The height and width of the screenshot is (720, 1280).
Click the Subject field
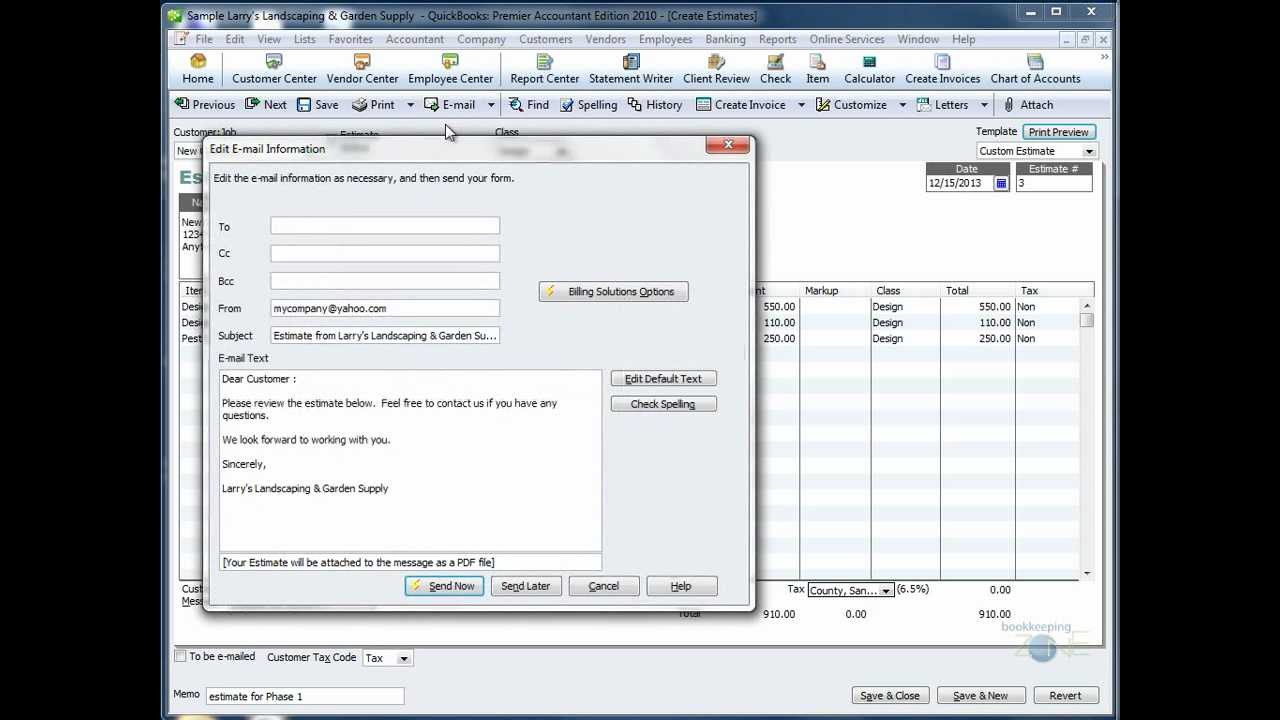(x=385, y=336)
